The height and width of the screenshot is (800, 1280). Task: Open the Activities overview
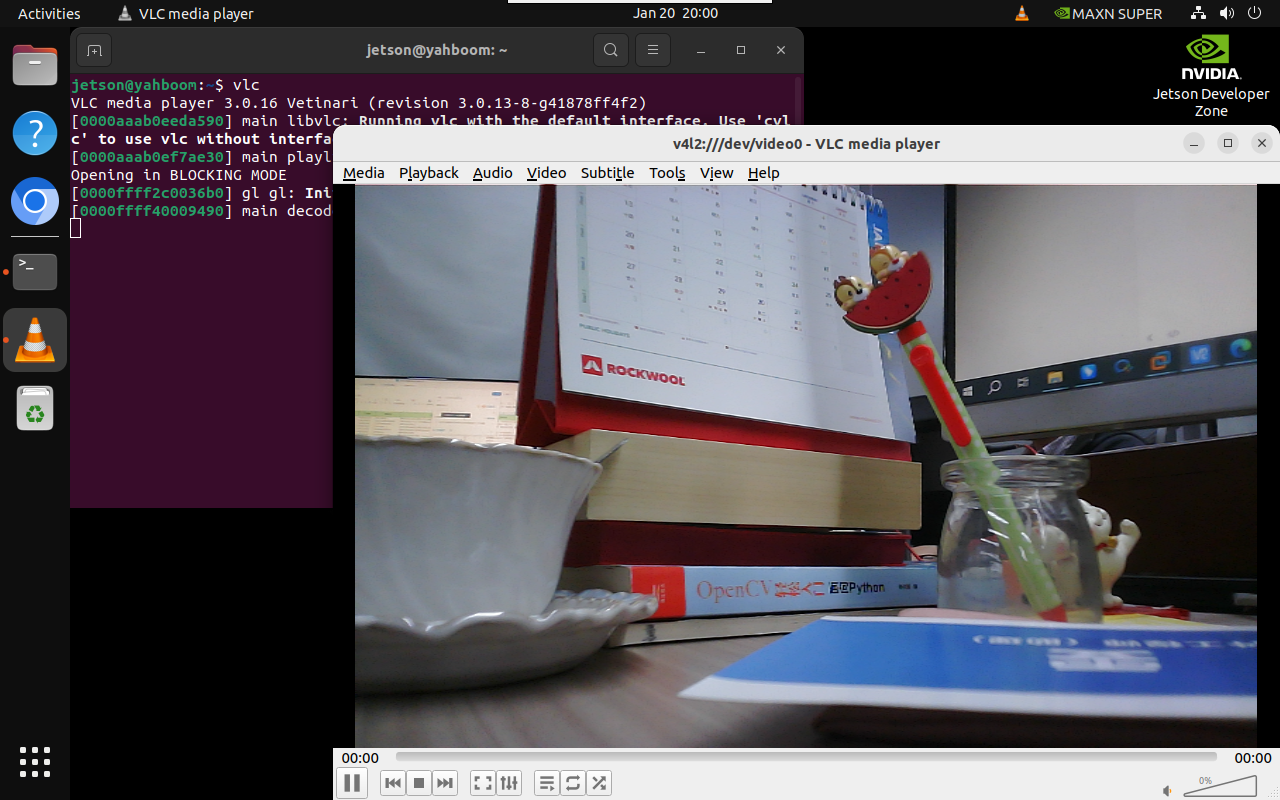(x=49, y=14)
